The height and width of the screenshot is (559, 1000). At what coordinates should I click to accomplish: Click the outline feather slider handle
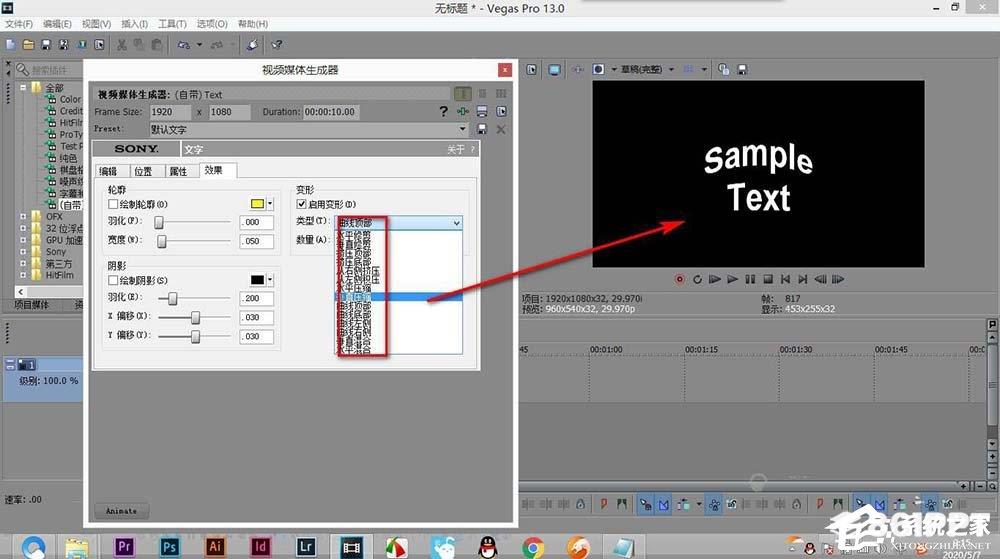[x=159, y=222]
